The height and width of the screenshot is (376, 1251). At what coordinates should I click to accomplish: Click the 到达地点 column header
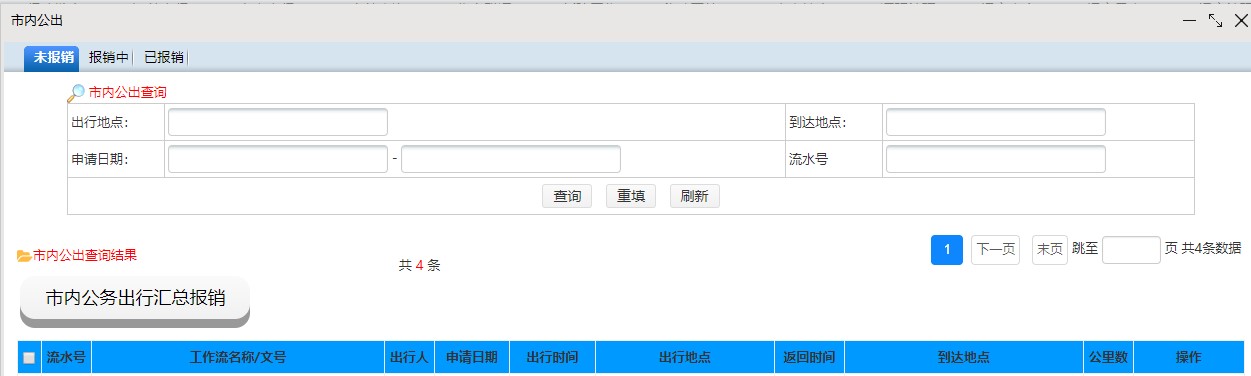[964, 358]
